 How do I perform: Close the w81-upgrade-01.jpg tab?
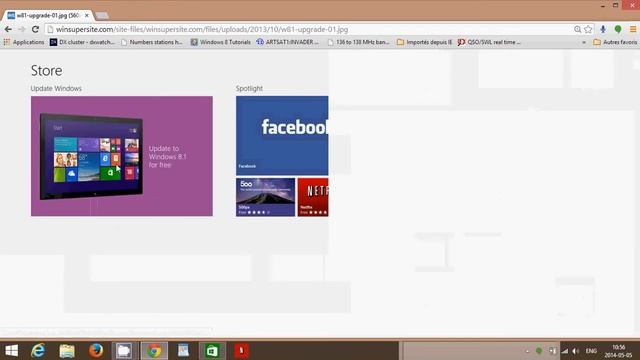[87, 16]
